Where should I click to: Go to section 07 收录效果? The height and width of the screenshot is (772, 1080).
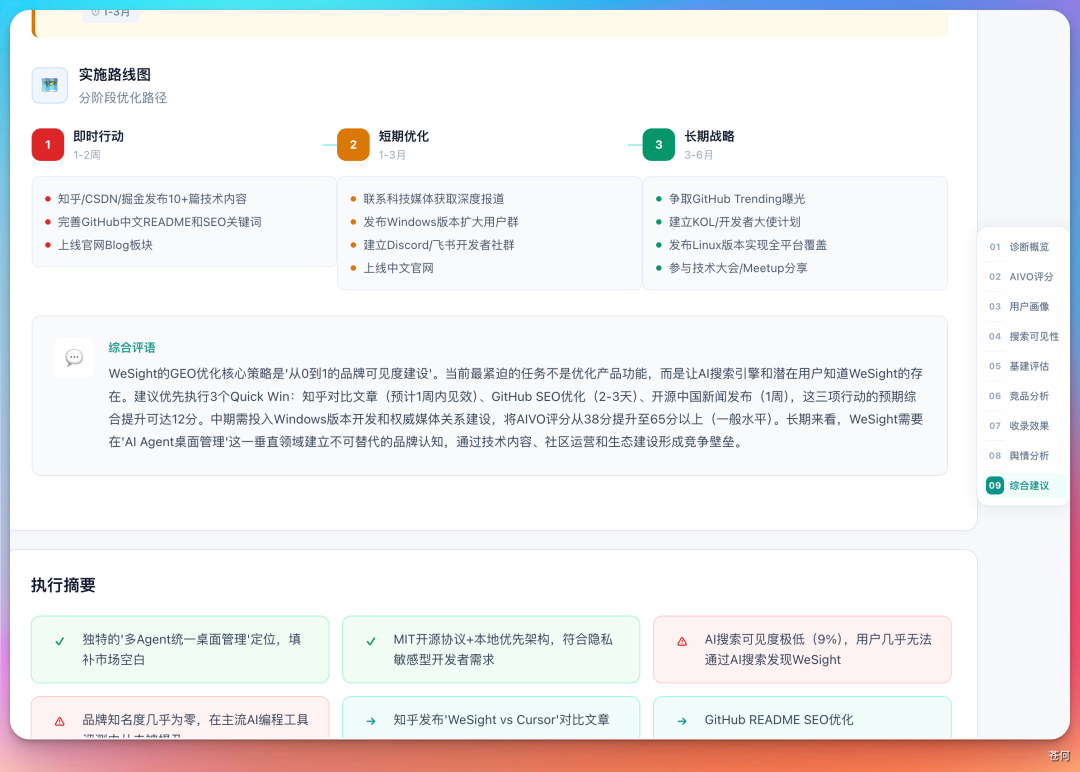click(1020, 426)
